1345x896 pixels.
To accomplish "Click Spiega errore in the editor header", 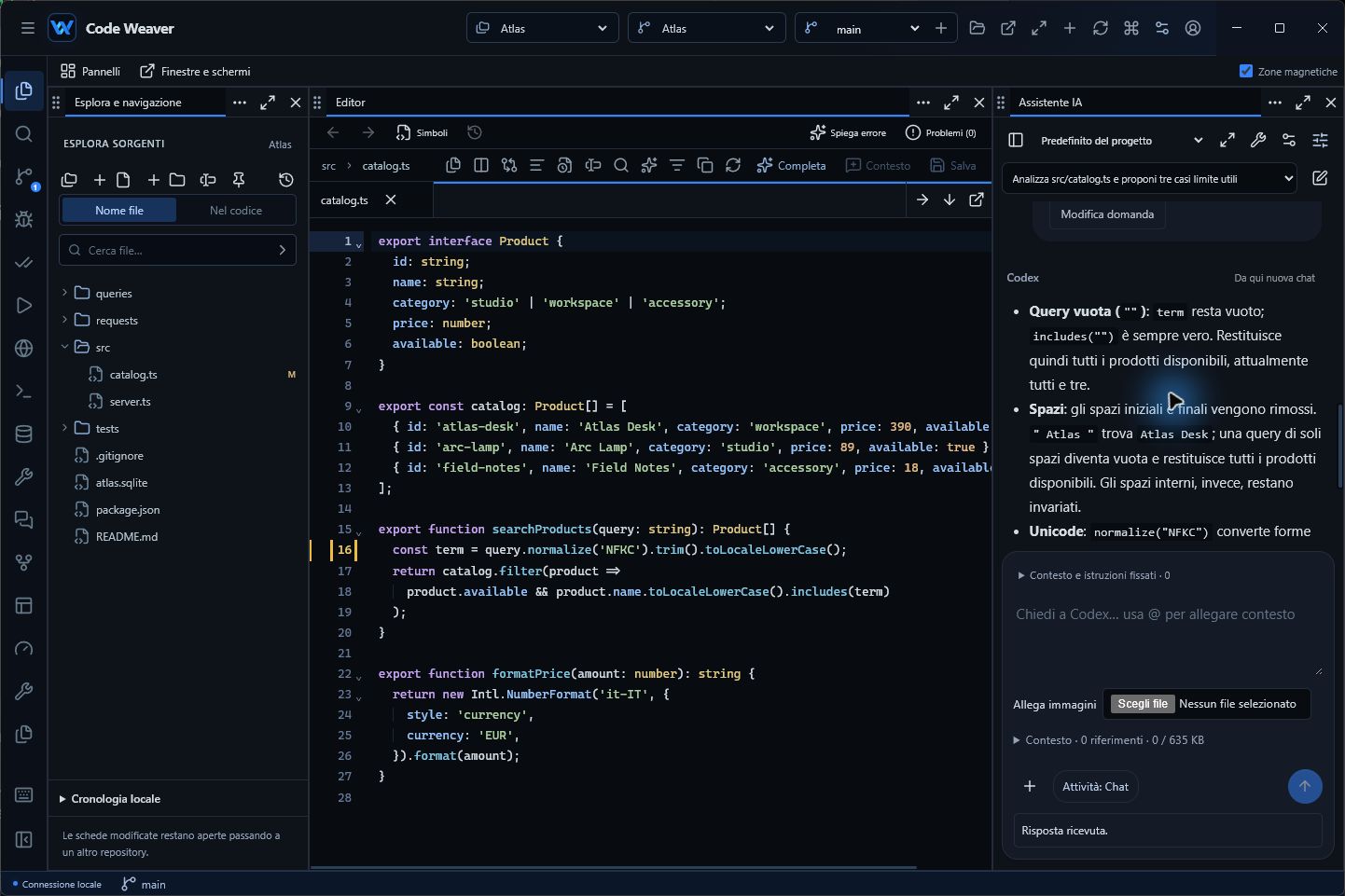I will 848,132.
